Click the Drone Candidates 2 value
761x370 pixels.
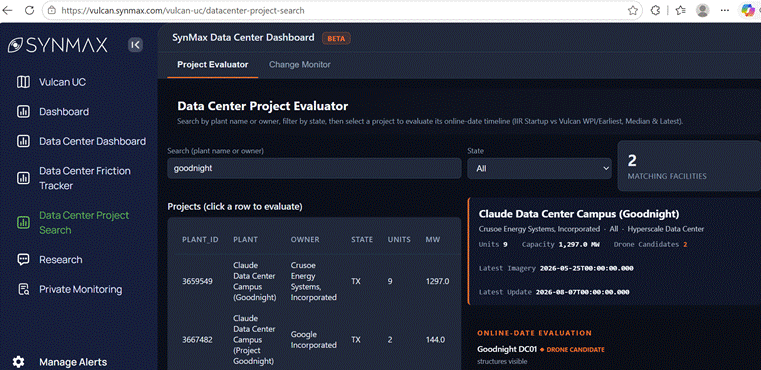(685, 244)
